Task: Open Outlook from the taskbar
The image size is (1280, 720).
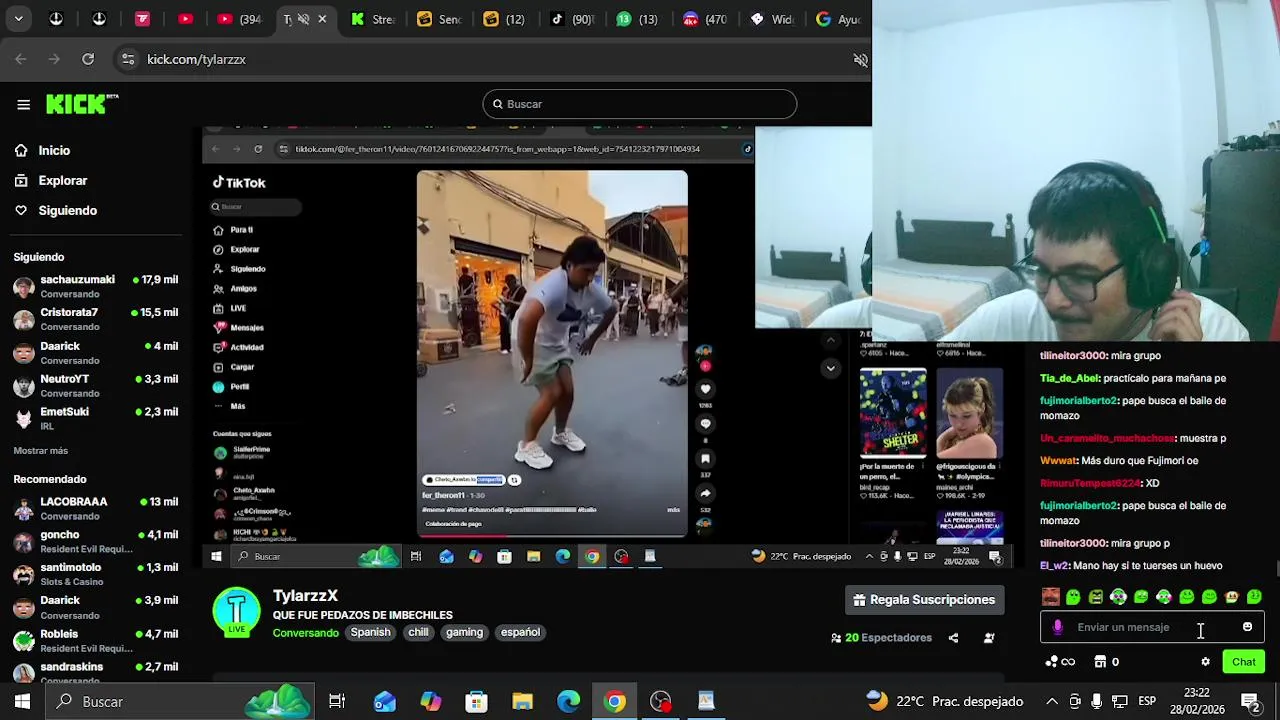Action: [385, 702]
